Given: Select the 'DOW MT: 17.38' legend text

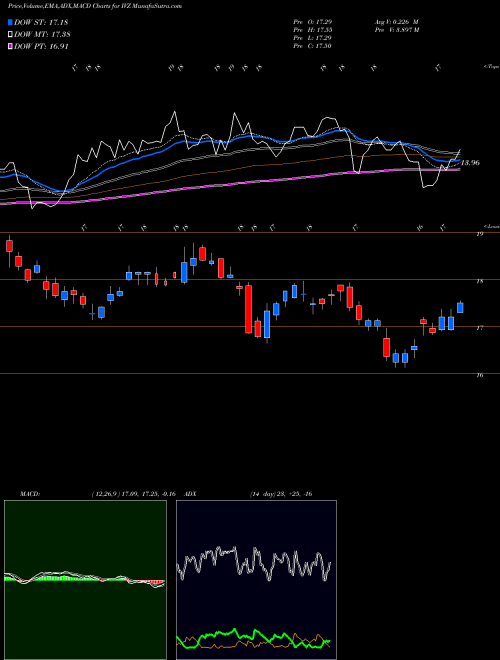Looking at the screenshot, I should 42,35.
